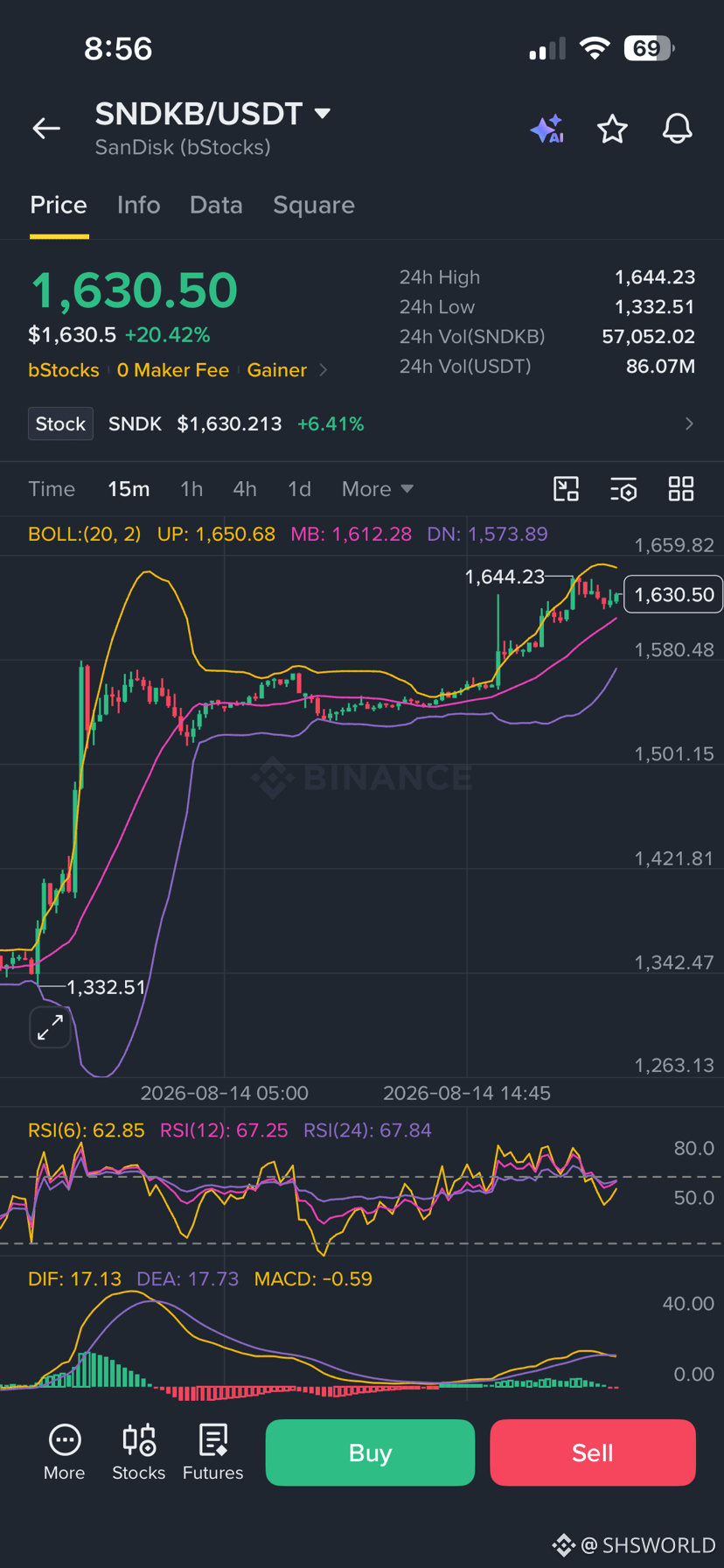The height and width of the screenshot is (1568, 724).
Task: Open the four-square grid layout icon
Action: 681,489
